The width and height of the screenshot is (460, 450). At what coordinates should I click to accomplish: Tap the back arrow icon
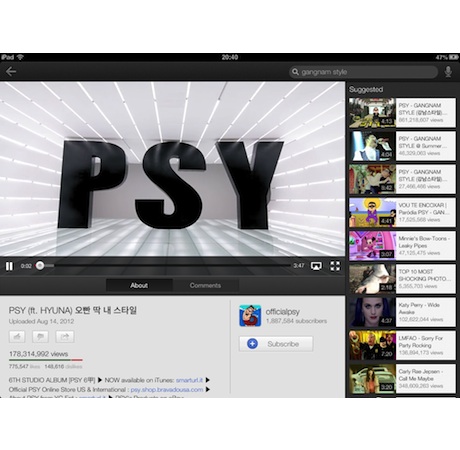[11, 71]
